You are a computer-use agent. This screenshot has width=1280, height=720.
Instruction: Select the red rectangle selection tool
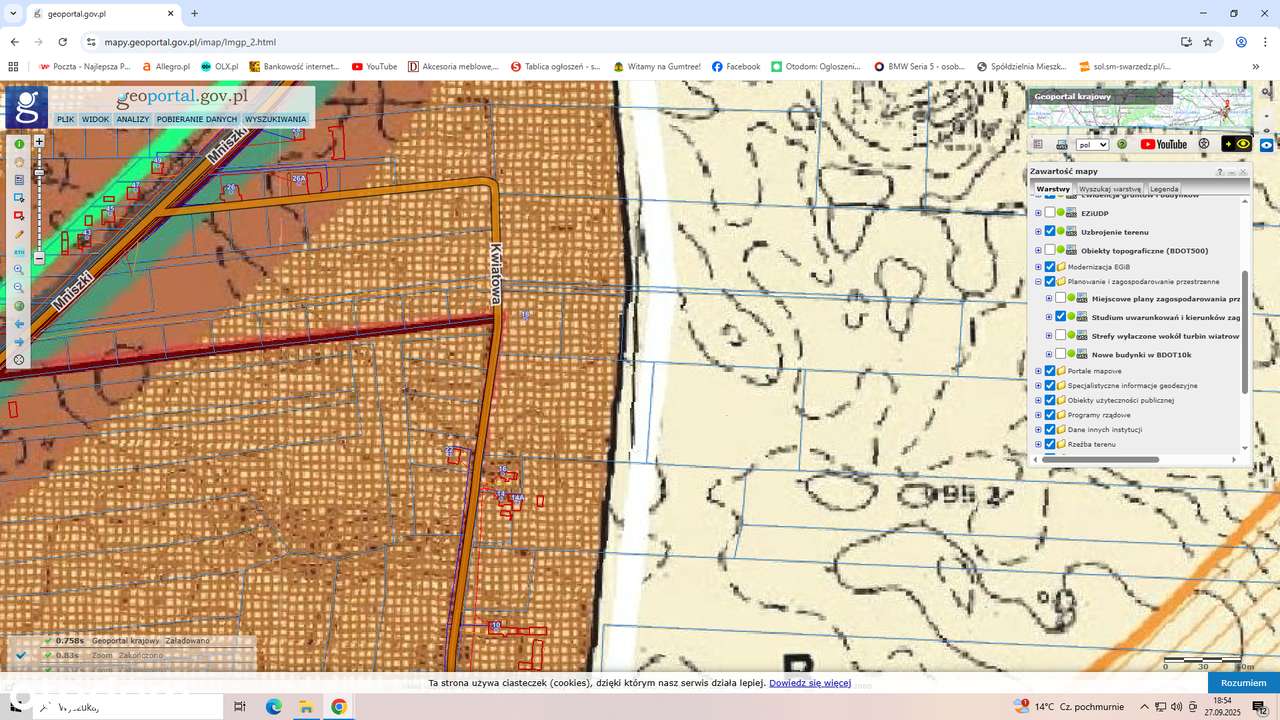[x=19, y=216]
